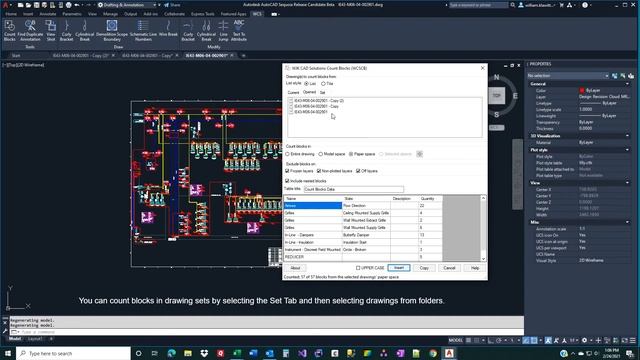
Task: Collapse the Plot style section
Action: pyautogui.click(x=627, y=150)
